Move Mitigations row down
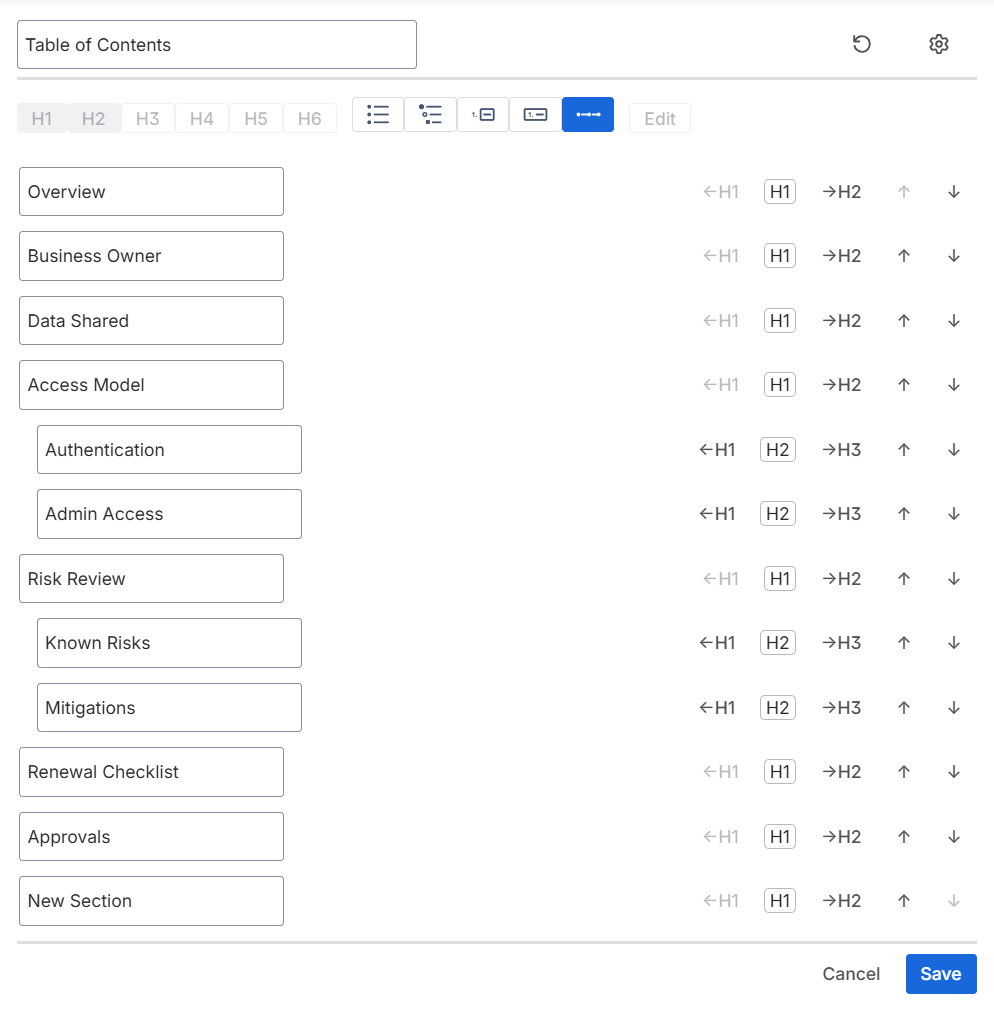Screen dimensions: 994x1011 point(954,707)
